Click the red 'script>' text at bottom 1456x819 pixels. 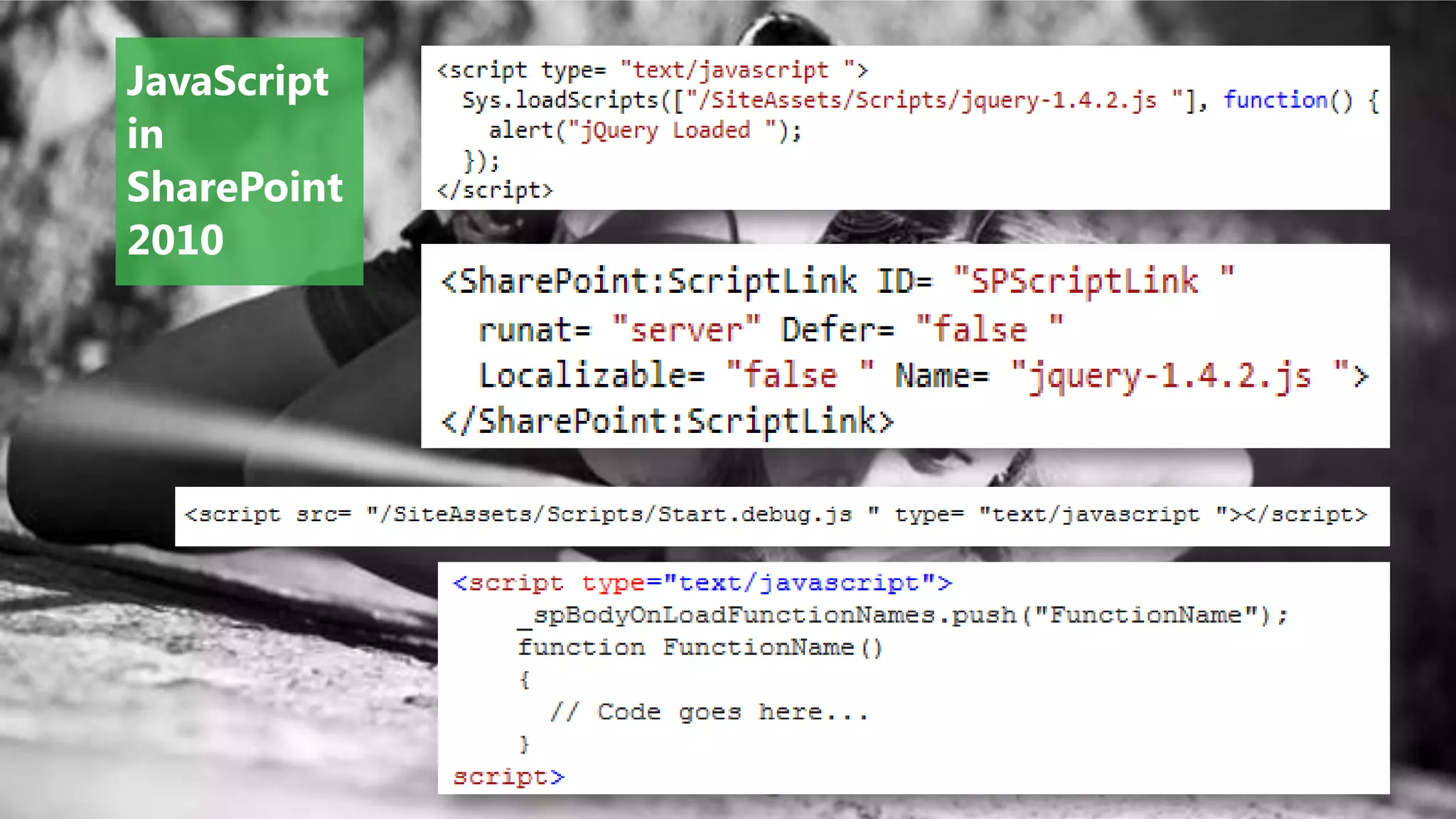[x=509, y=776]
